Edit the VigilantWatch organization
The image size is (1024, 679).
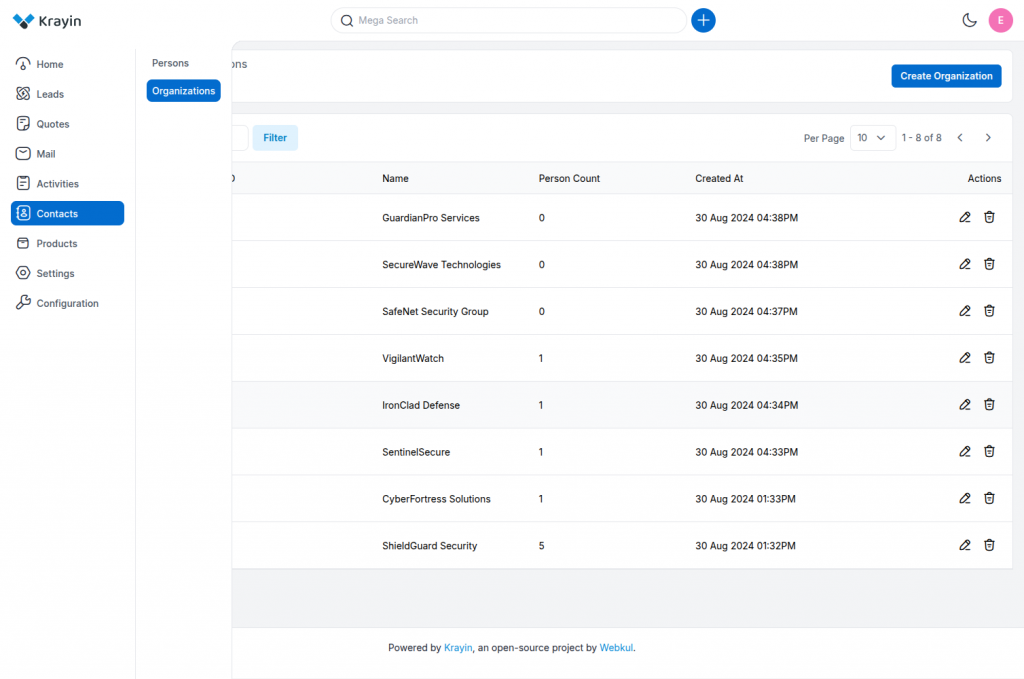point(965,358)
